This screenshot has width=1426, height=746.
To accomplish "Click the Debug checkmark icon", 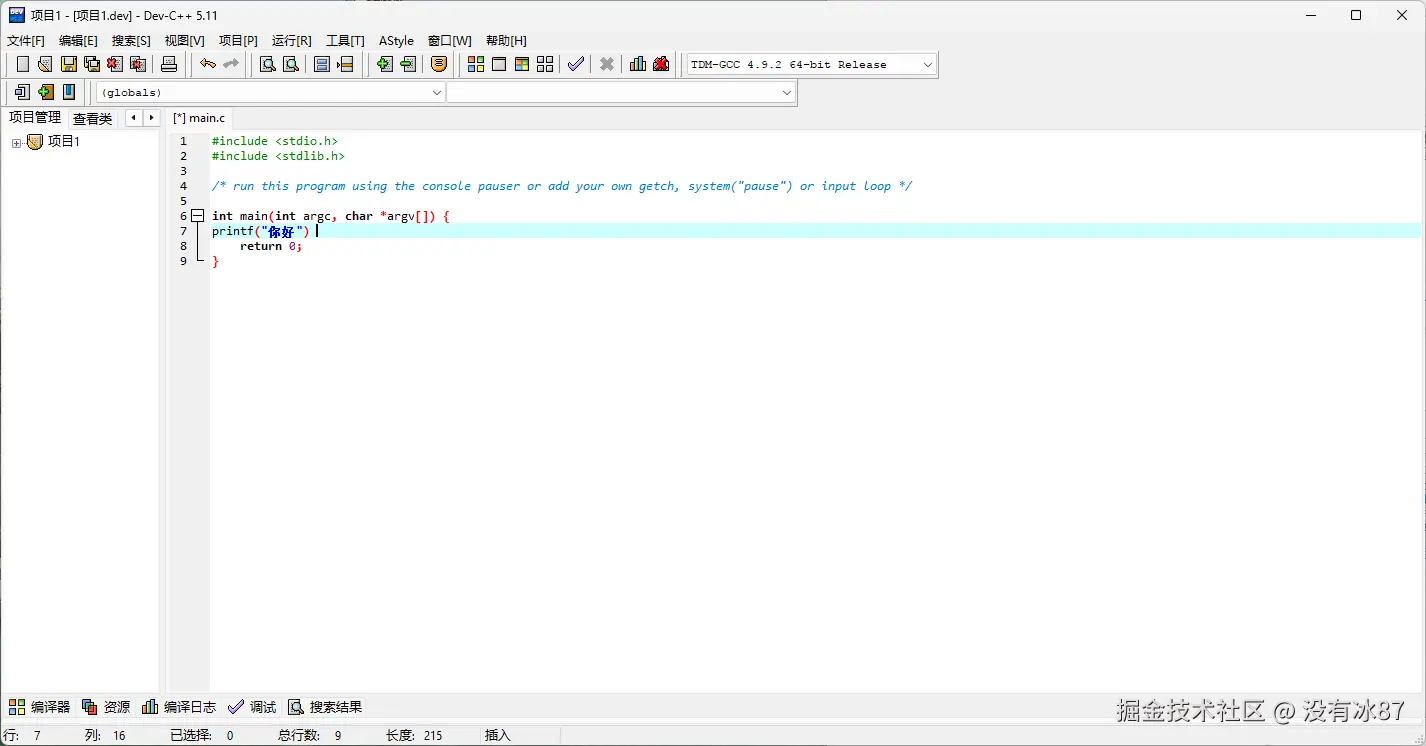I will (576, 64).
